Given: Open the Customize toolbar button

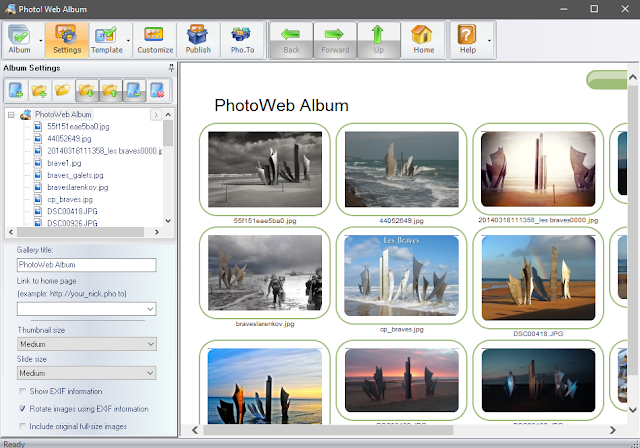Looking at the screenshot, I should pos(155,40).
